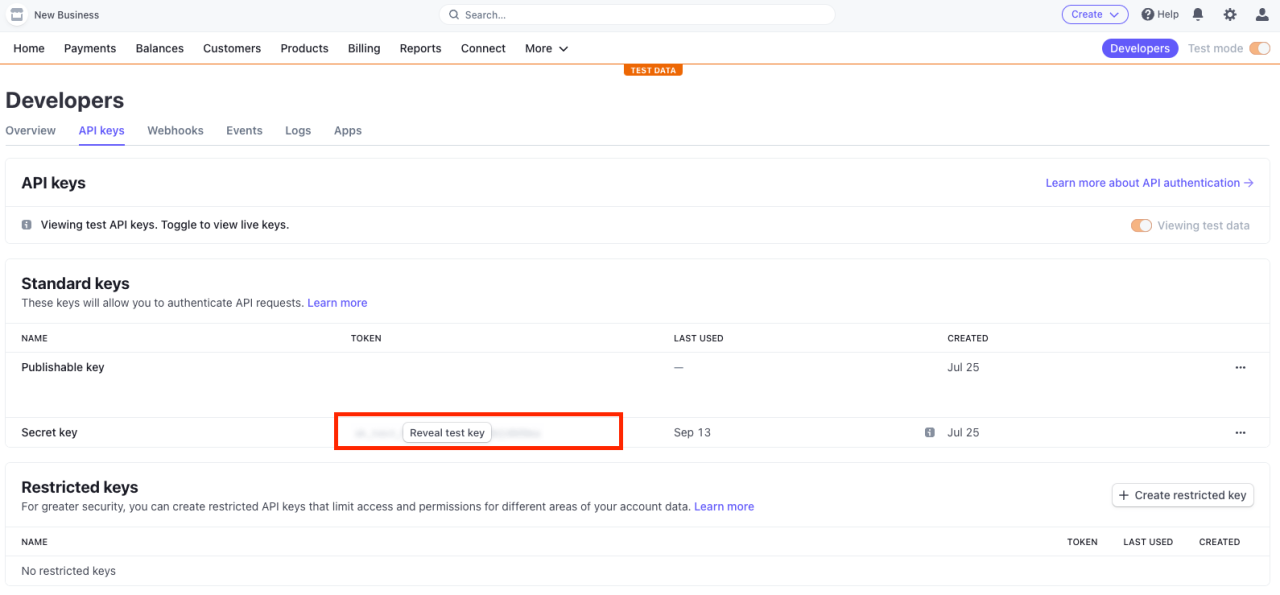Viewport: 1280px width, 595px height.
Task: Open Help via the question mark icon
Action: click(x=1148, y=15)
